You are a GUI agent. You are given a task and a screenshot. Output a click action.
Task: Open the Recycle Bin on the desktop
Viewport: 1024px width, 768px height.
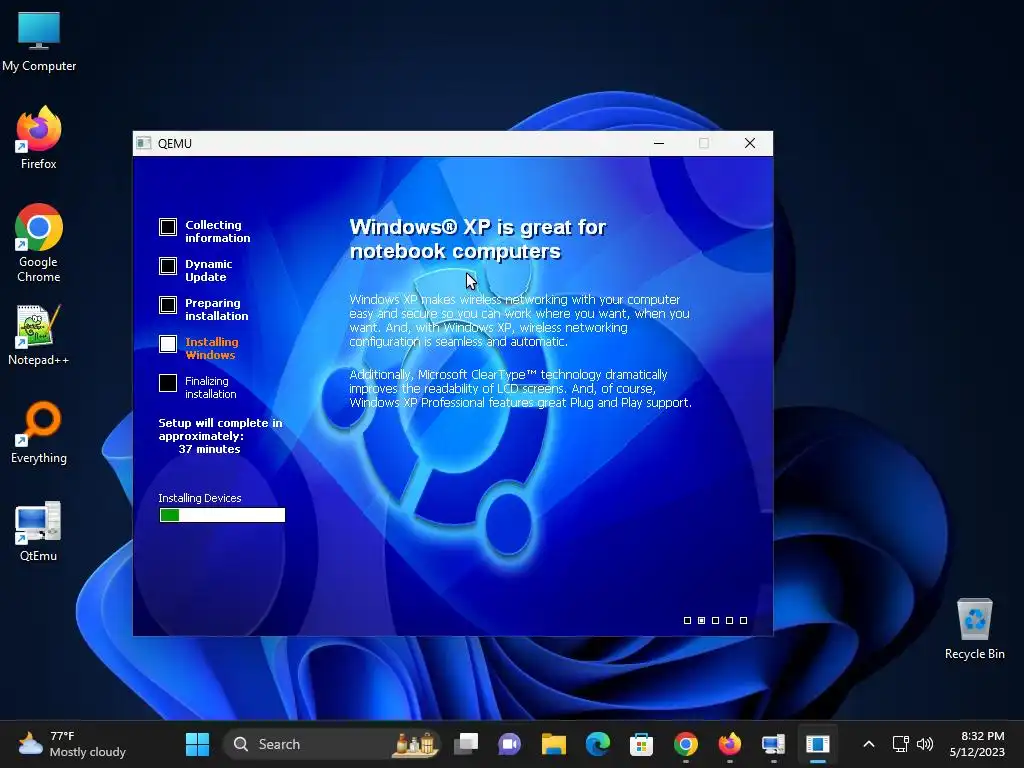[974, 628]
